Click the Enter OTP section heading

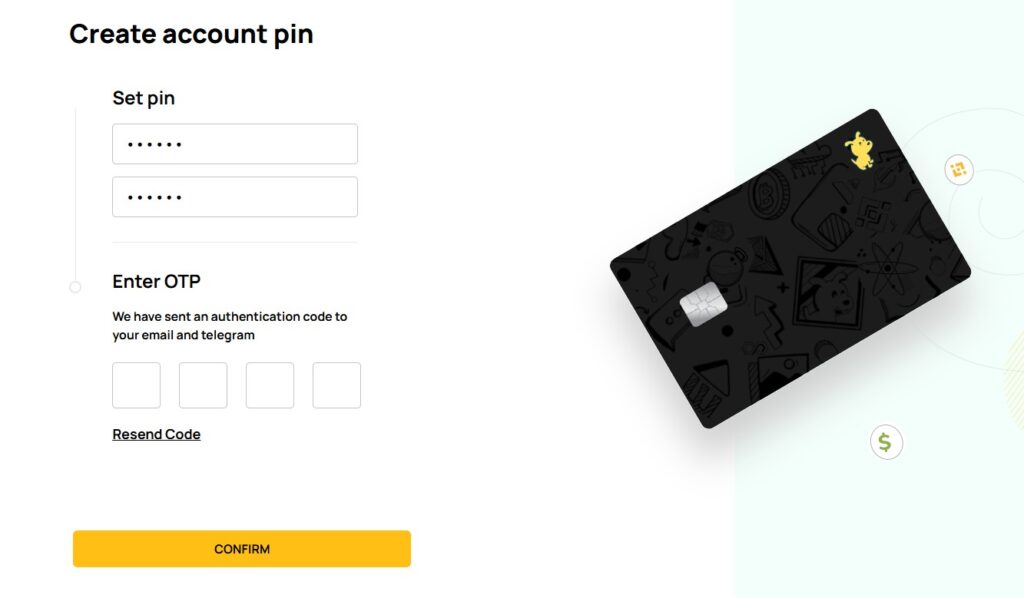tap(156, 281)
